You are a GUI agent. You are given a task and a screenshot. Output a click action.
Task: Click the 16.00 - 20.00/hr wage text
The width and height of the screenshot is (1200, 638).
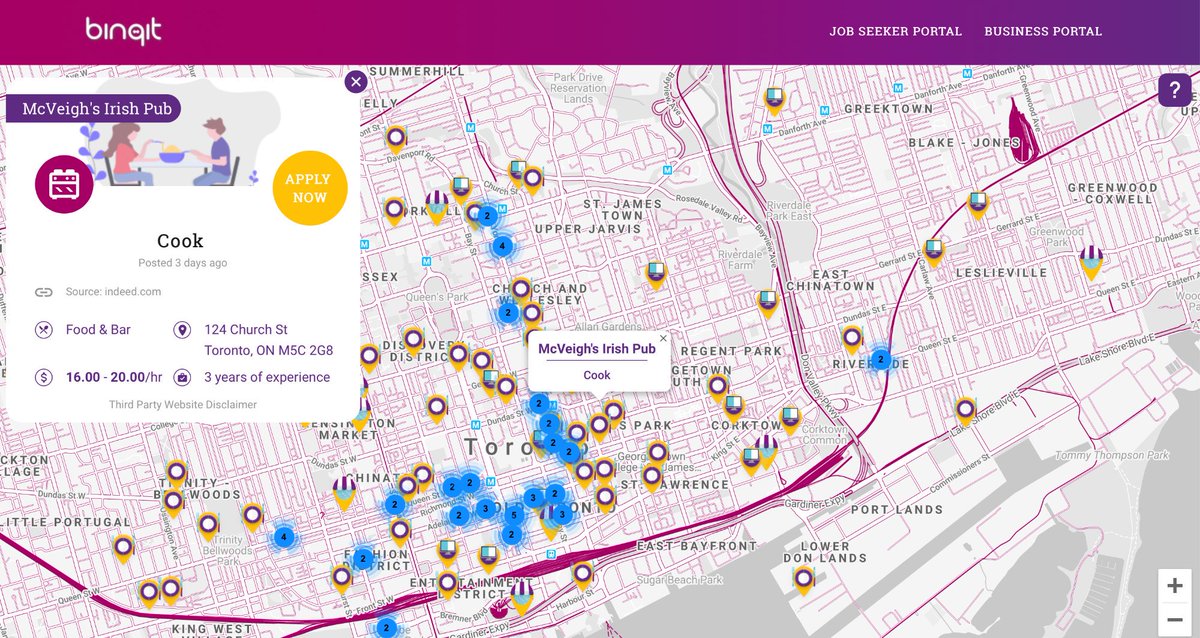click(x=114, y=377)
